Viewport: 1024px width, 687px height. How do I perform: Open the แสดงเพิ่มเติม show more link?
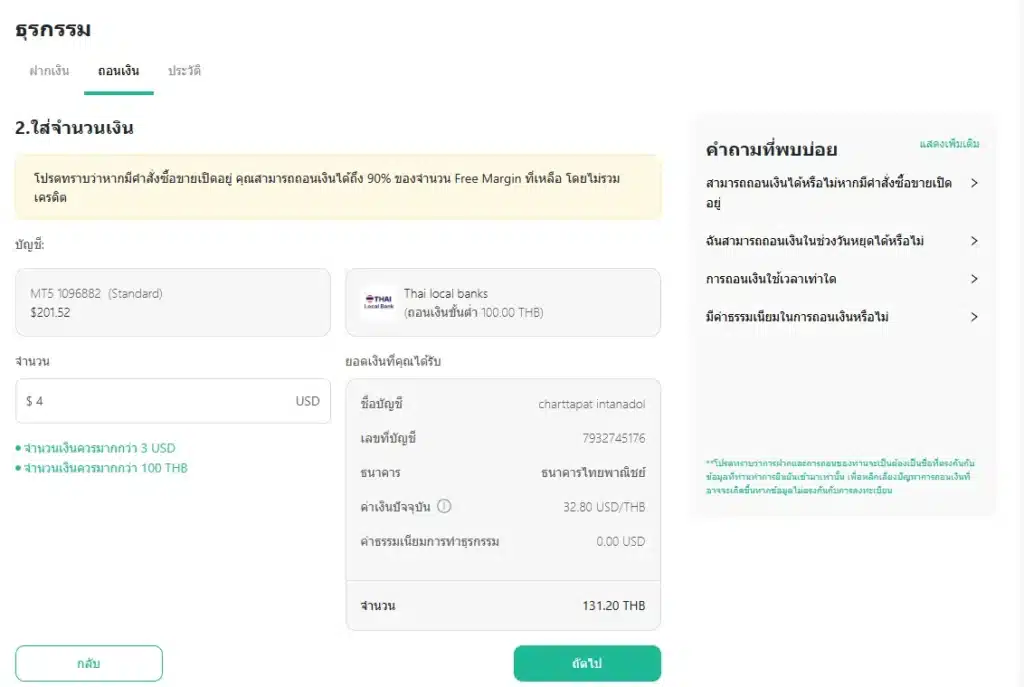click(949, 144)
